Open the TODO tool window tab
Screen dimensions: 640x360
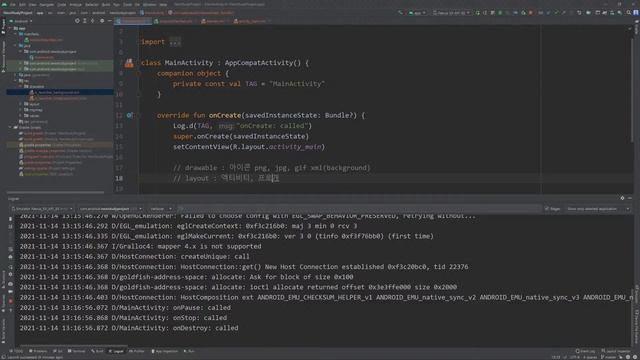(x=17, y=351)
